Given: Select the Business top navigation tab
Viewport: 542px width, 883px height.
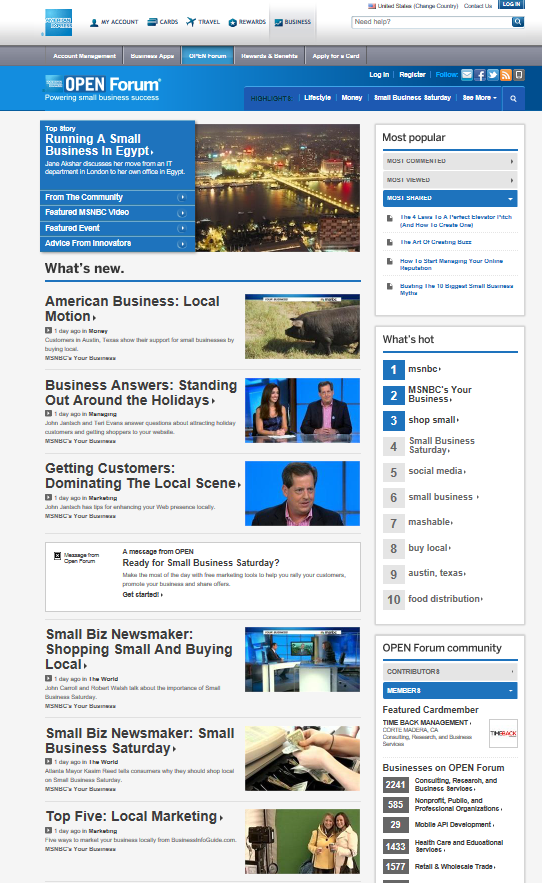Looking at the screenshot, I should pyautogui.click(x=292, y=22).
